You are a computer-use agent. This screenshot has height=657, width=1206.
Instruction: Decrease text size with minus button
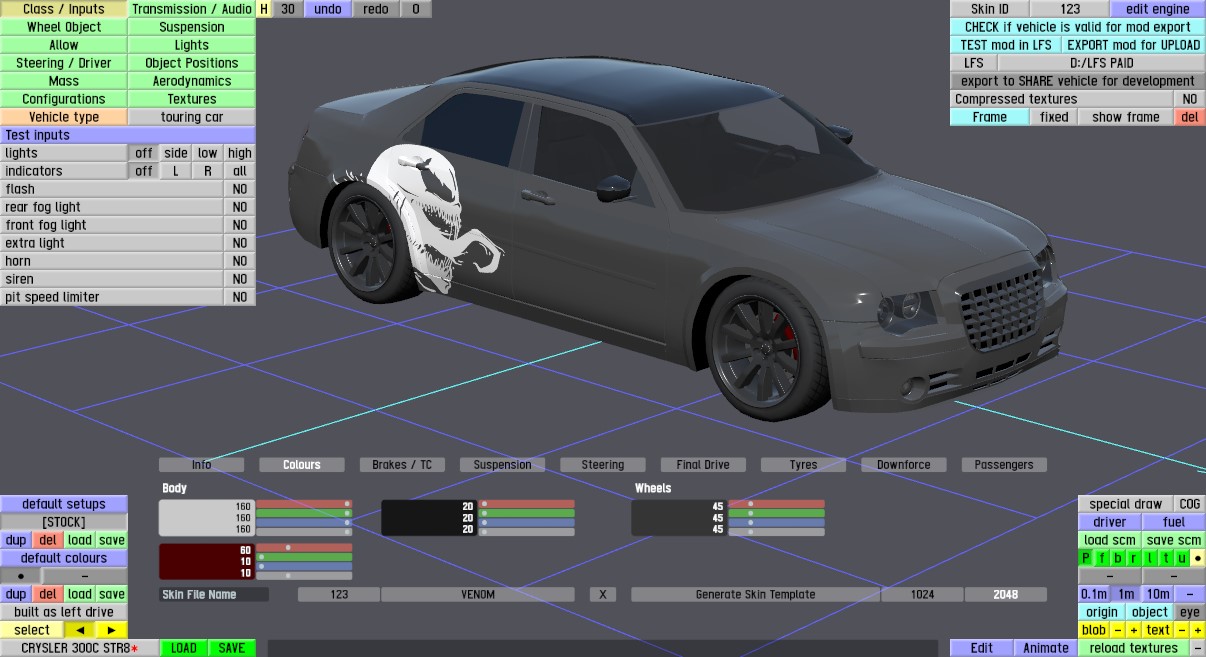point(1182,630)
